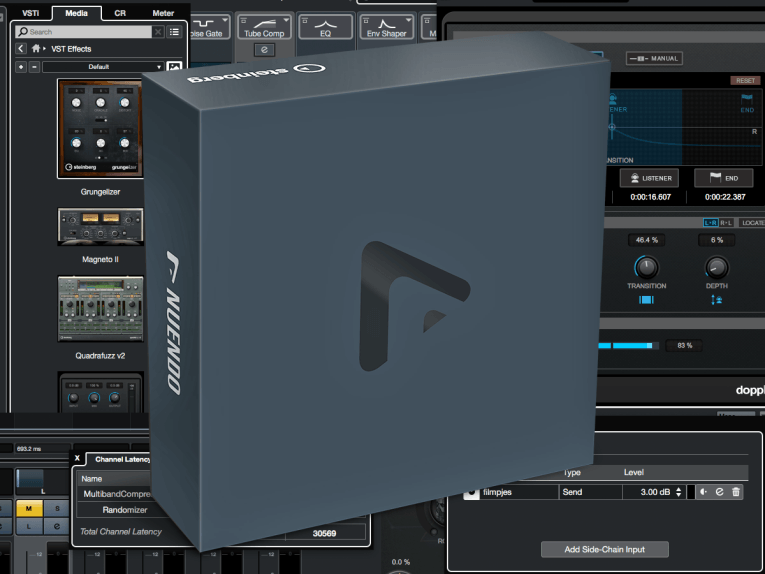Click the 30569 total latency value
Image resolution: width=765 pixels, height=574 pixels.
pos(324,534)
